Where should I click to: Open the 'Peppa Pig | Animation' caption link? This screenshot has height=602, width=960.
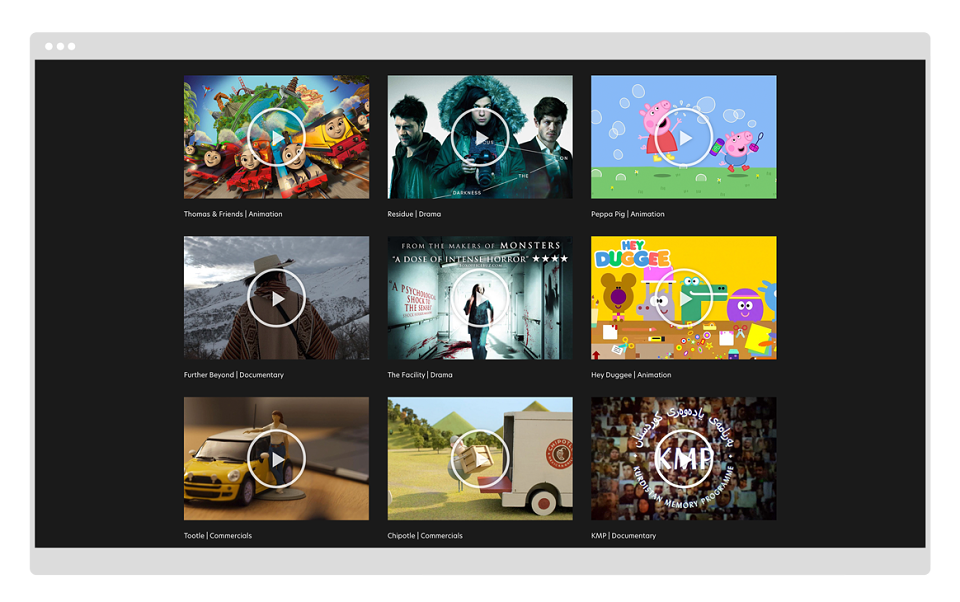pyautogui.click(x=628, y=214)
